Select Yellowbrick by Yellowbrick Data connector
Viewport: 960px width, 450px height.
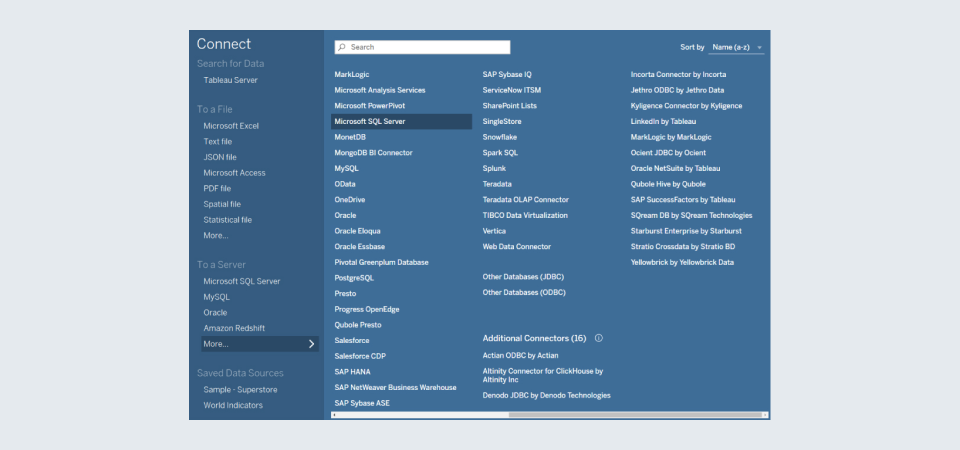tap(682, 263)
